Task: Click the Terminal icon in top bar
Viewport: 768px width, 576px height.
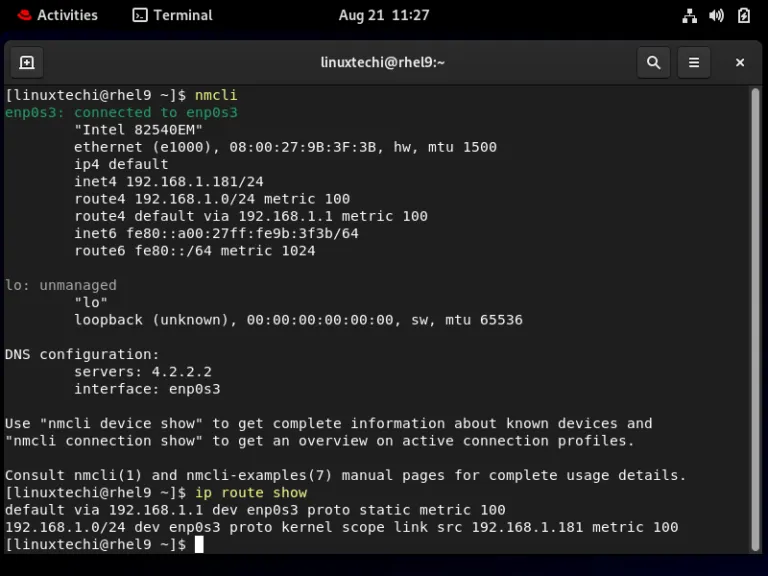Action: coord(140,15)
